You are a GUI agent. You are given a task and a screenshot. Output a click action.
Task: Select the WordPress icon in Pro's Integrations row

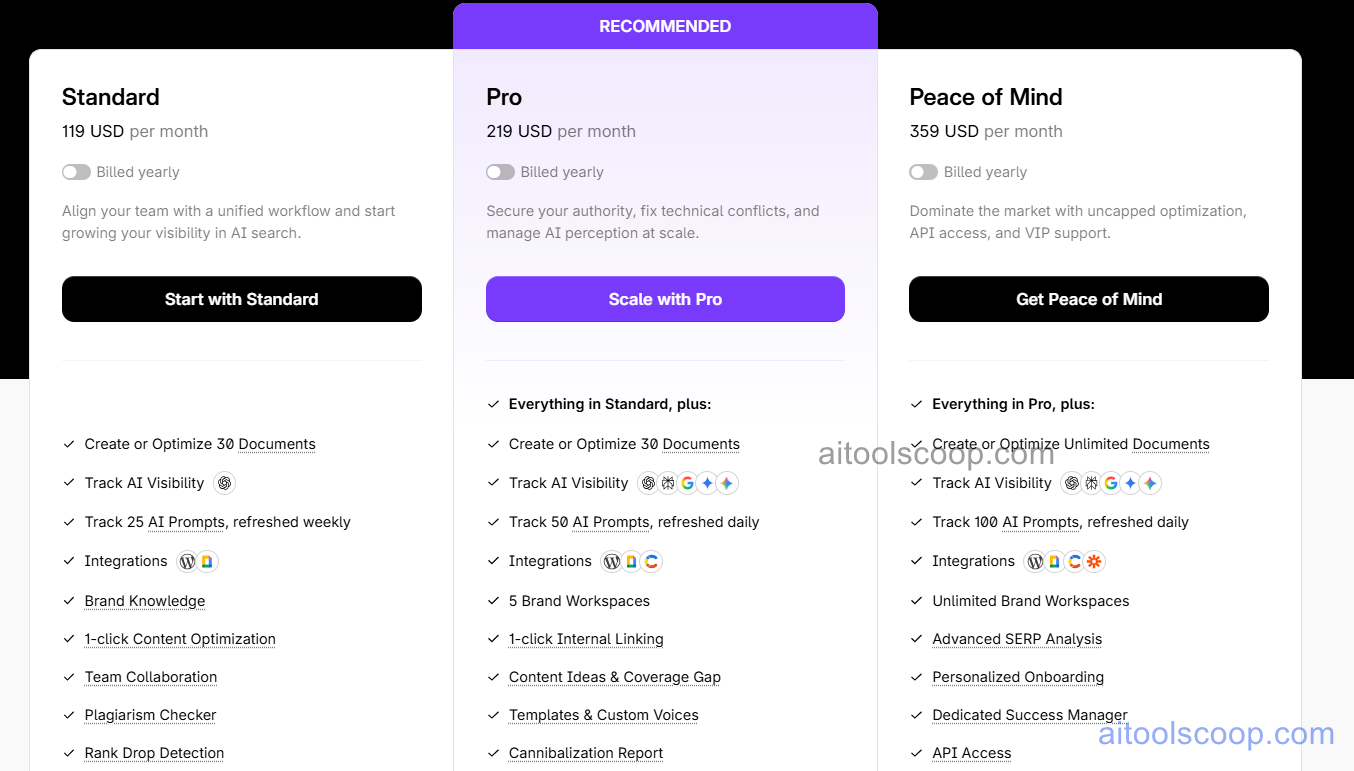(612, 561)
